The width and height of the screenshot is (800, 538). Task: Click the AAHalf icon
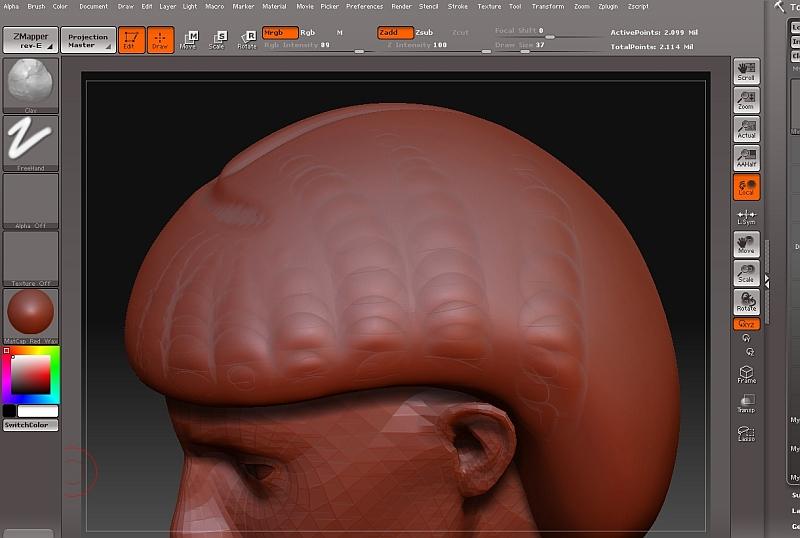[x=746, y=158]
